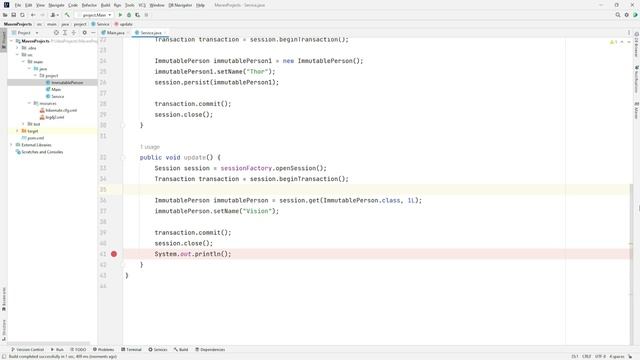Open the Version Control tool window
This screenshot has width=640, height=360.
pos(27,350)
